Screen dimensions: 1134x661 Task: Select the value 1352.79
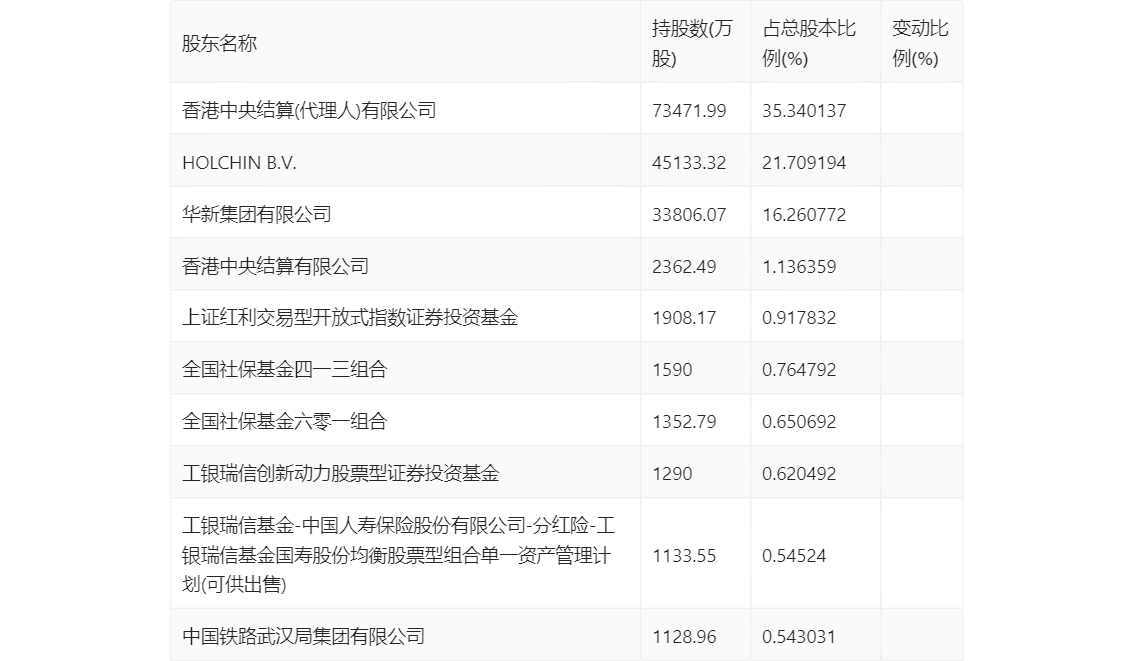(683, 422)
